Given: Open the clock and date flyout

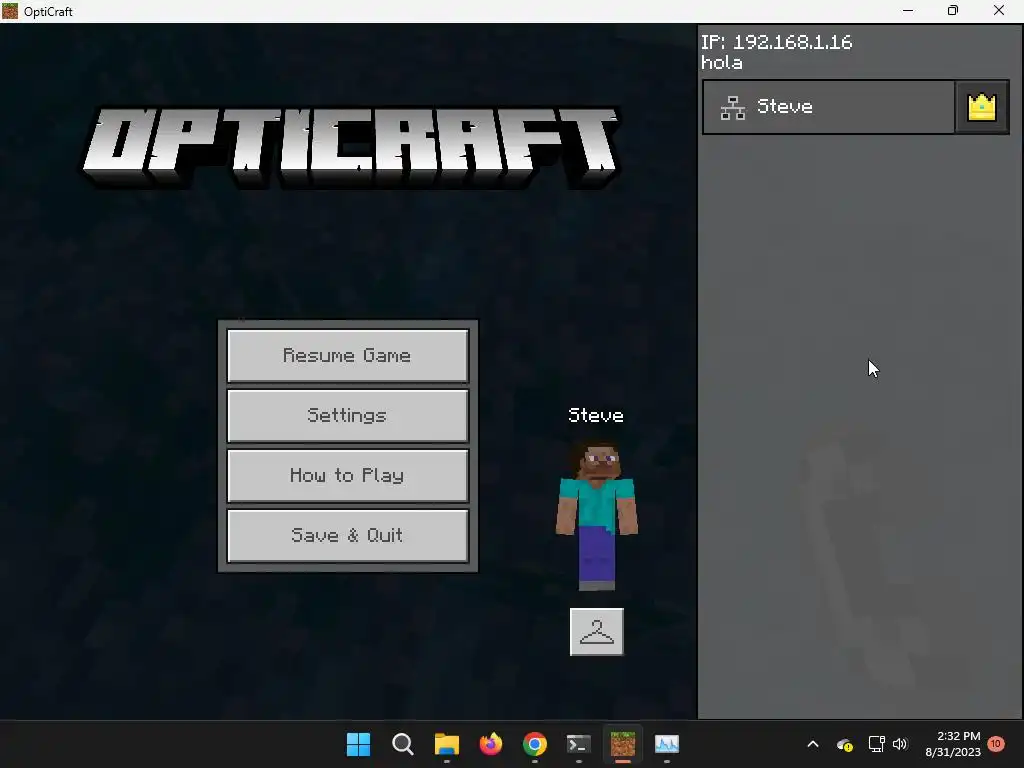Looking at the screenshot, I should [x=953, y=744].
